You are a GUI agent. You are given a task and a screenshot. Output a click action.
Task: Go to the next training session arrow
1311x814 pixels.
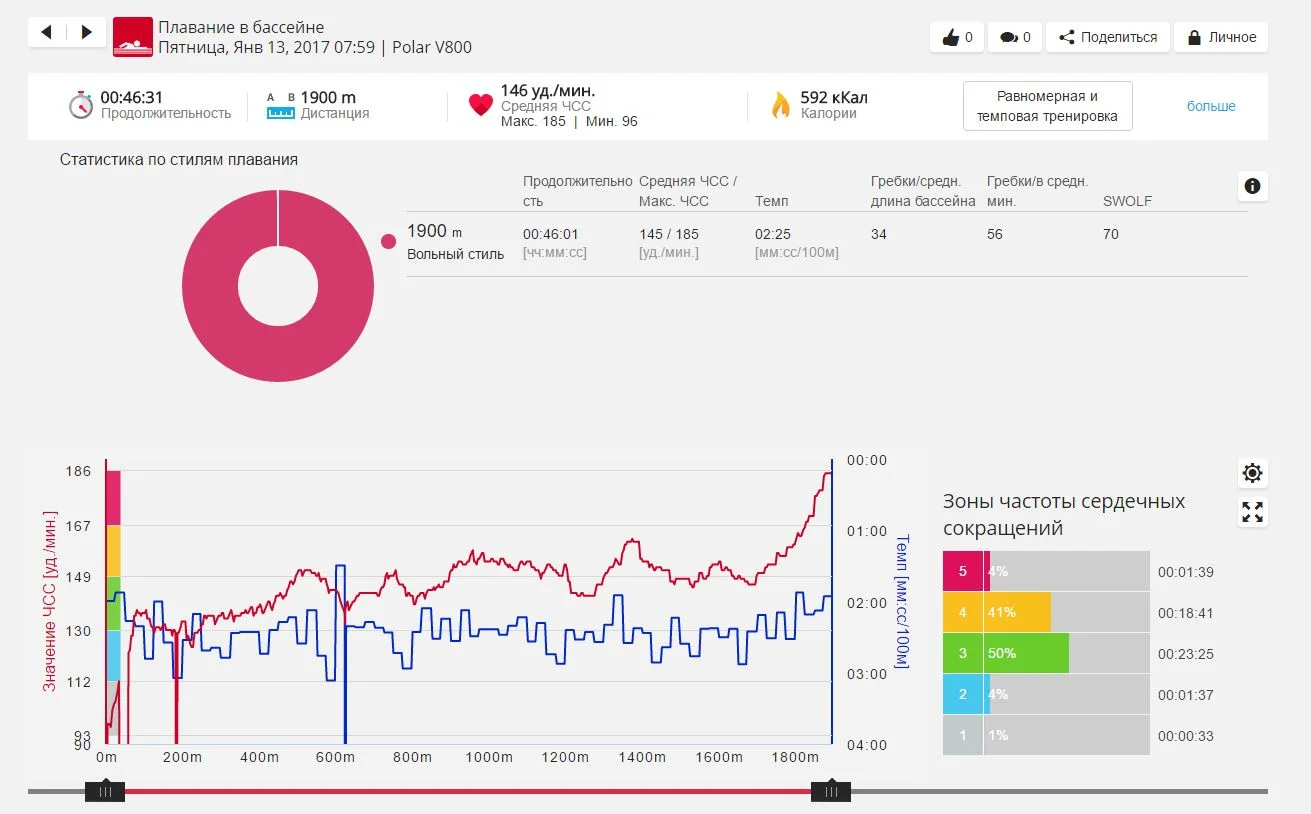click(x=86, y=33)
